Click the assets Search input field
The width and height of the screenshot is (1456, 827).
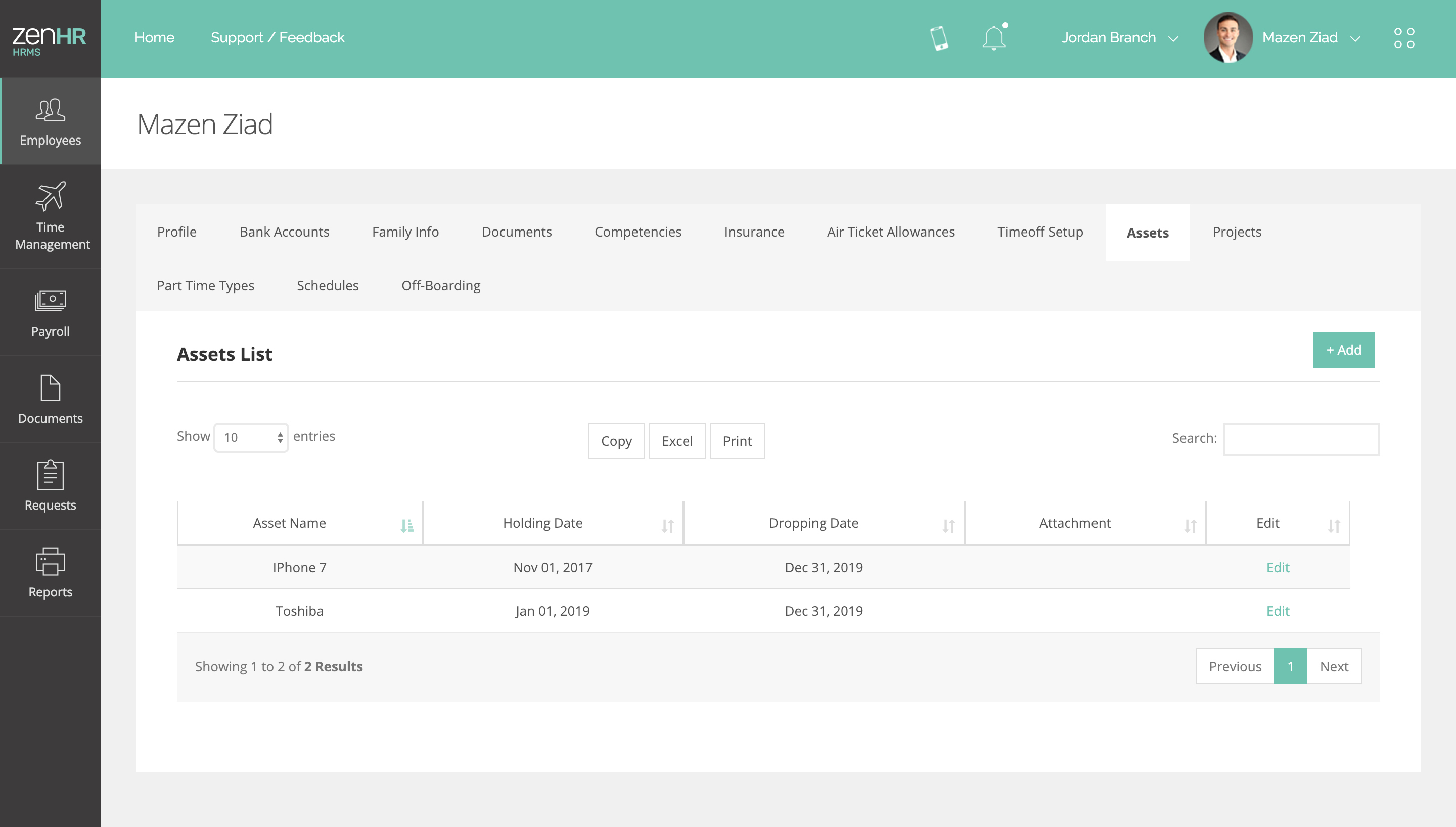(x=1301, y=438)
